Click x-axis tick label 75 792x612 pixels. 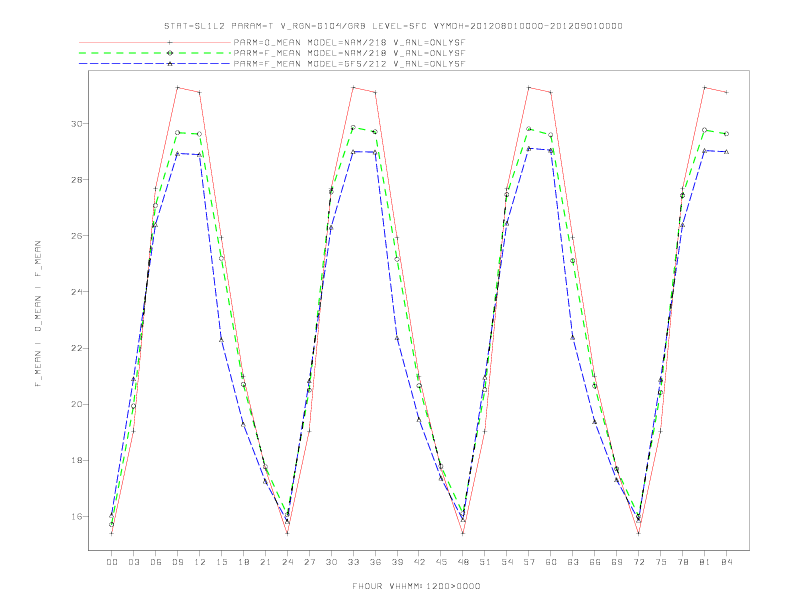[661, 562]
